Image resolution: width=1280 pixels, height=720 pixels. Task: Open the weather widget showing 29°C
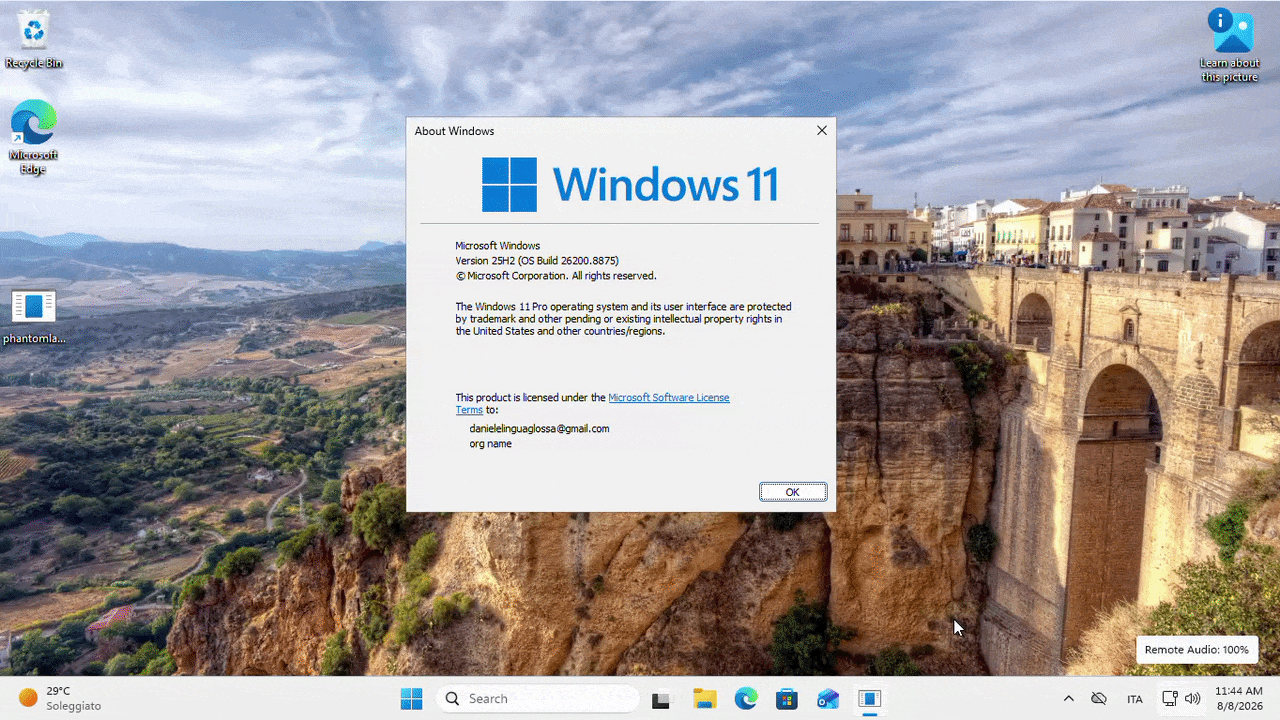pyautogui.click(x=60, y=698)
